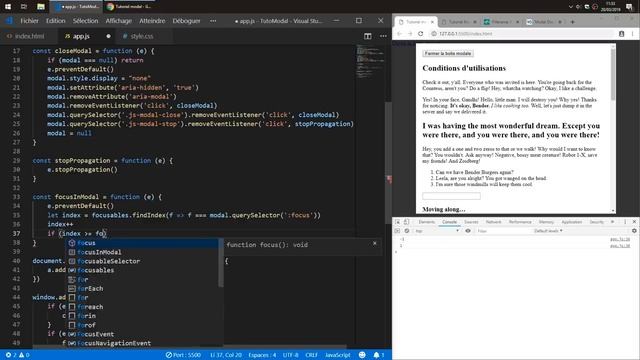640x360 pixels.
Task: Open the Déboguer menu
Action: point(186,21)
